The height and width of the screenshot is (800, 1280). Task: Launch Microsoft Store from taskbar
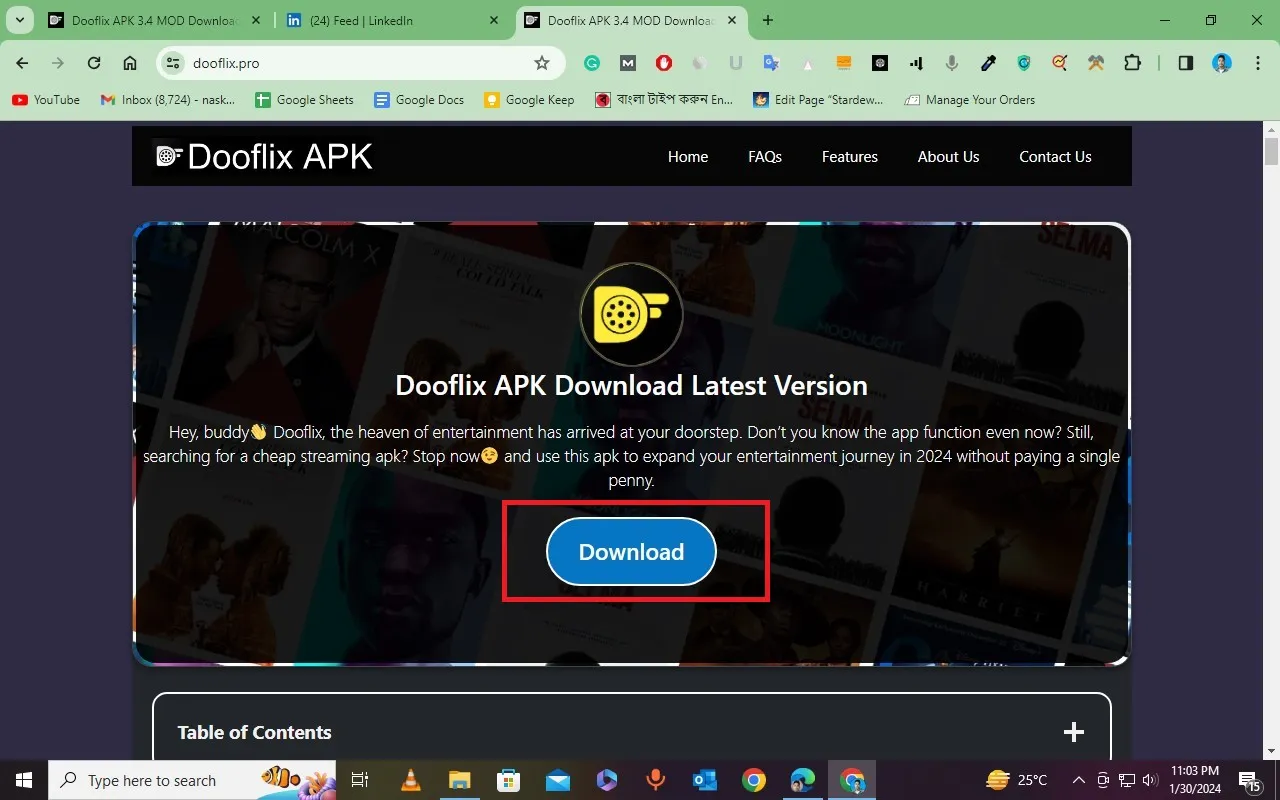pyautogui.click(x=508, y=780)
